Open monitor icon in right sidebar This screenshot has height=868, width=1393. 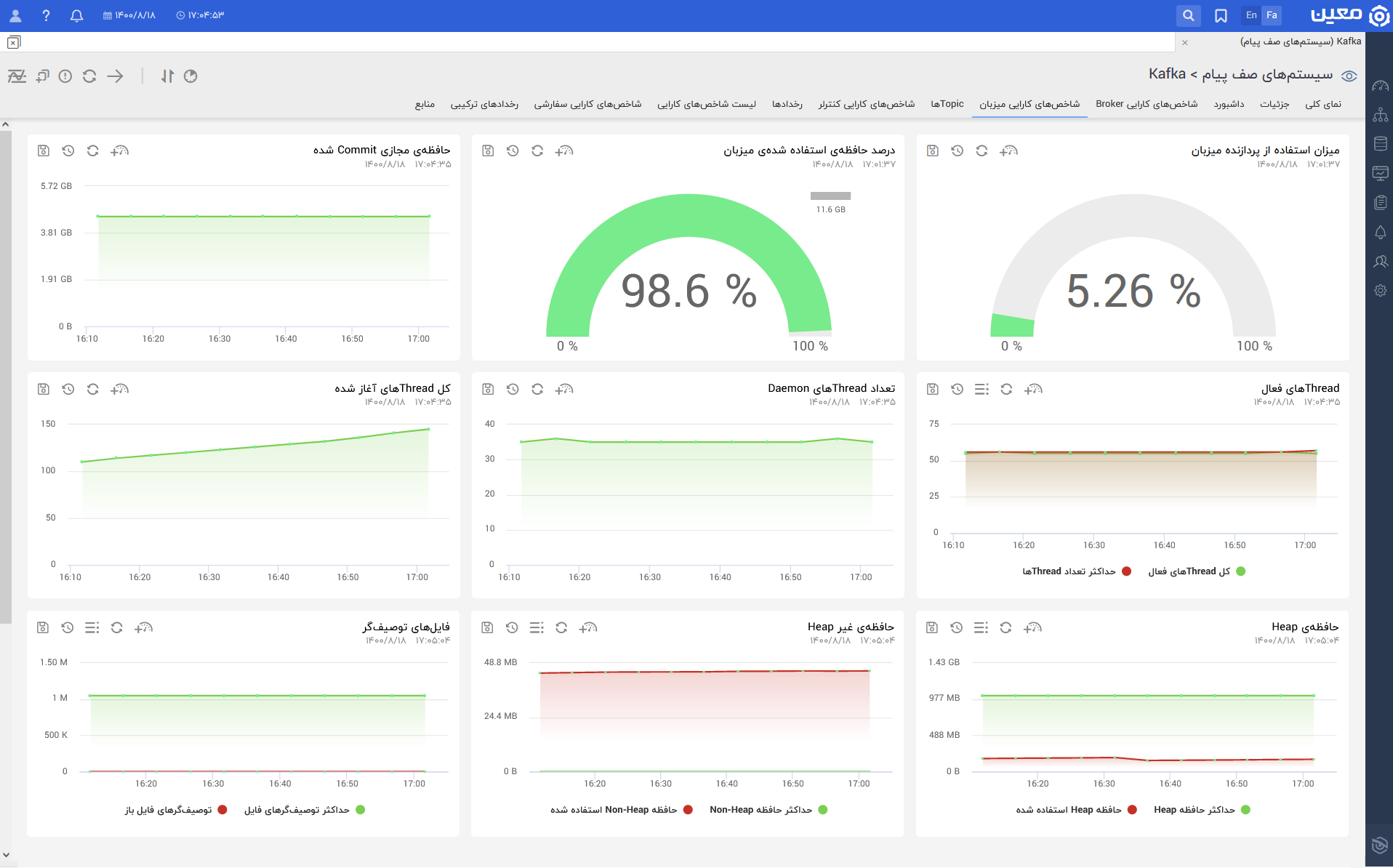(1380, 173)
